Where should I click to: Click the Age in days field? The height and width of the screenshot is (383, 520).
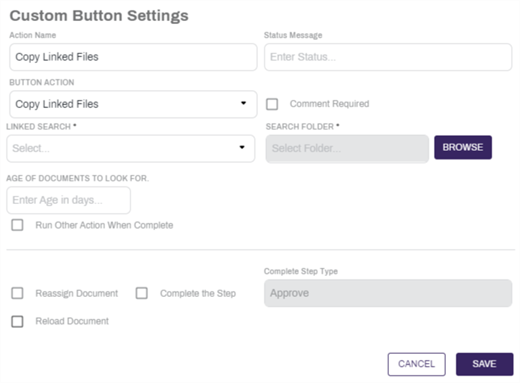point(68,200)
